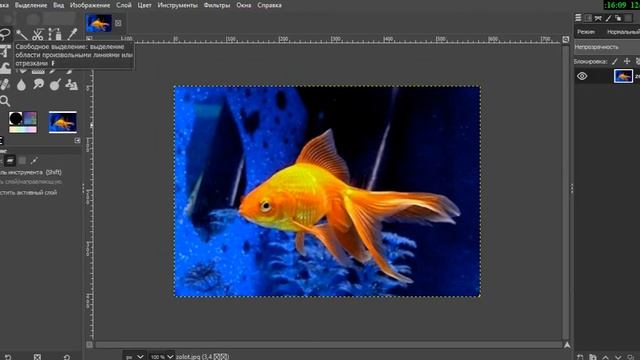Open the Справка menu
This screenshot has width=640, height=360.
pos(269,5)
